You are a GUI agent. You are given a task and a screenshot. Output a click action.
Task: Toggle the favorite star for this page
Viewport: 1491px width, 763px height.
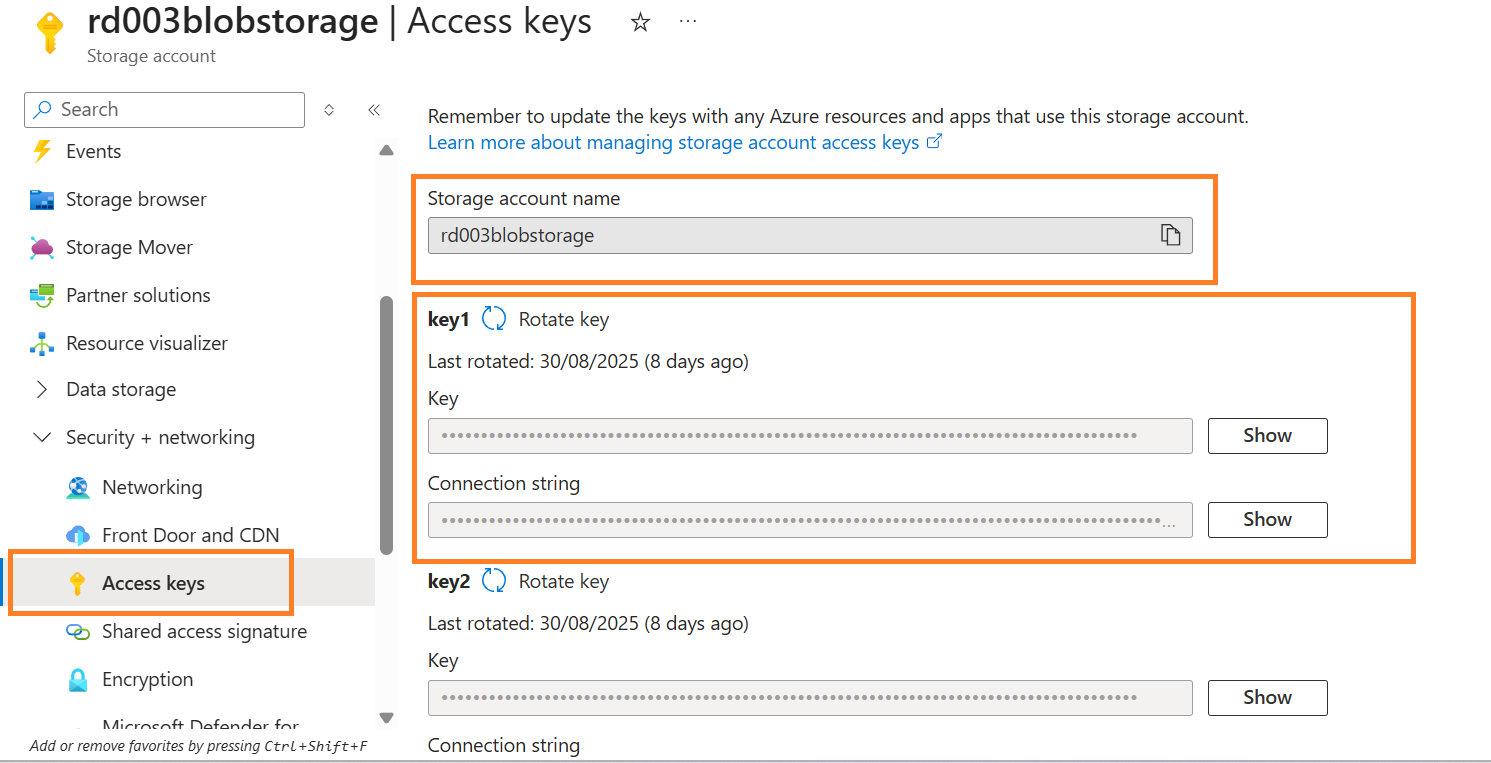pyautogui.click(x=640, y=22)
